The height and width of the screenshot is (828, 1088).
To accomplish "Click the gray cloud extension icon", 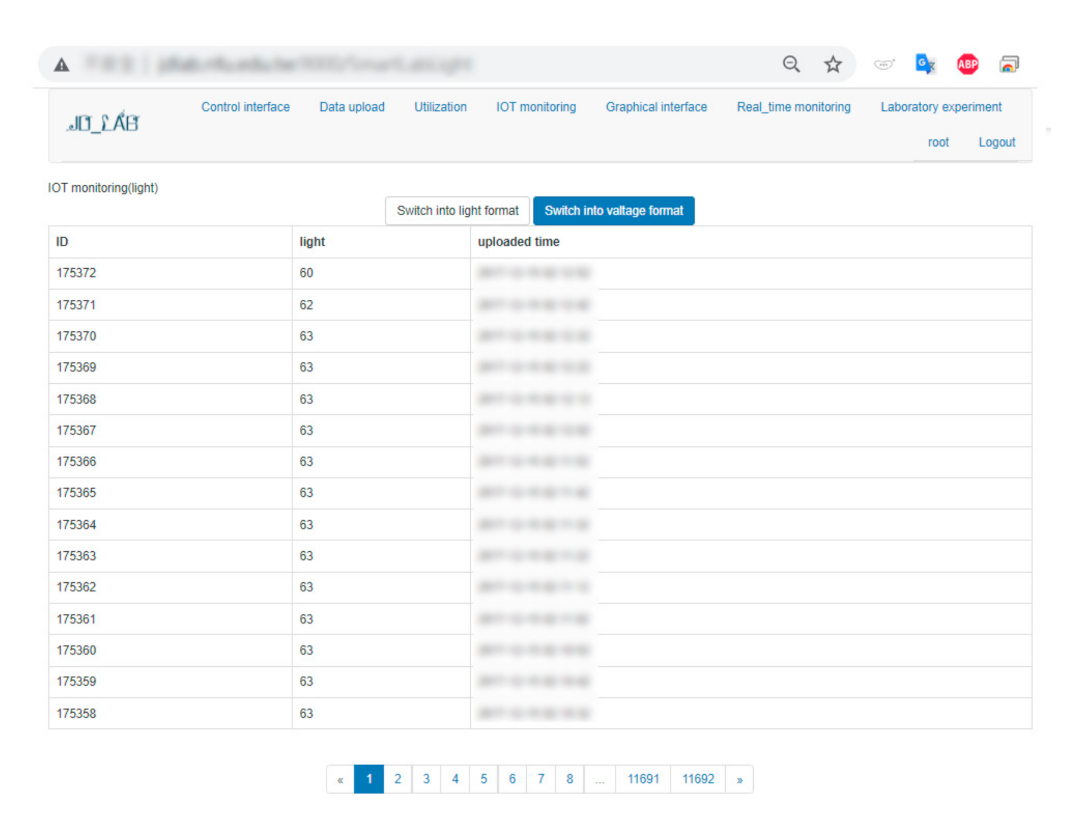I will click(x=884, y=65).
